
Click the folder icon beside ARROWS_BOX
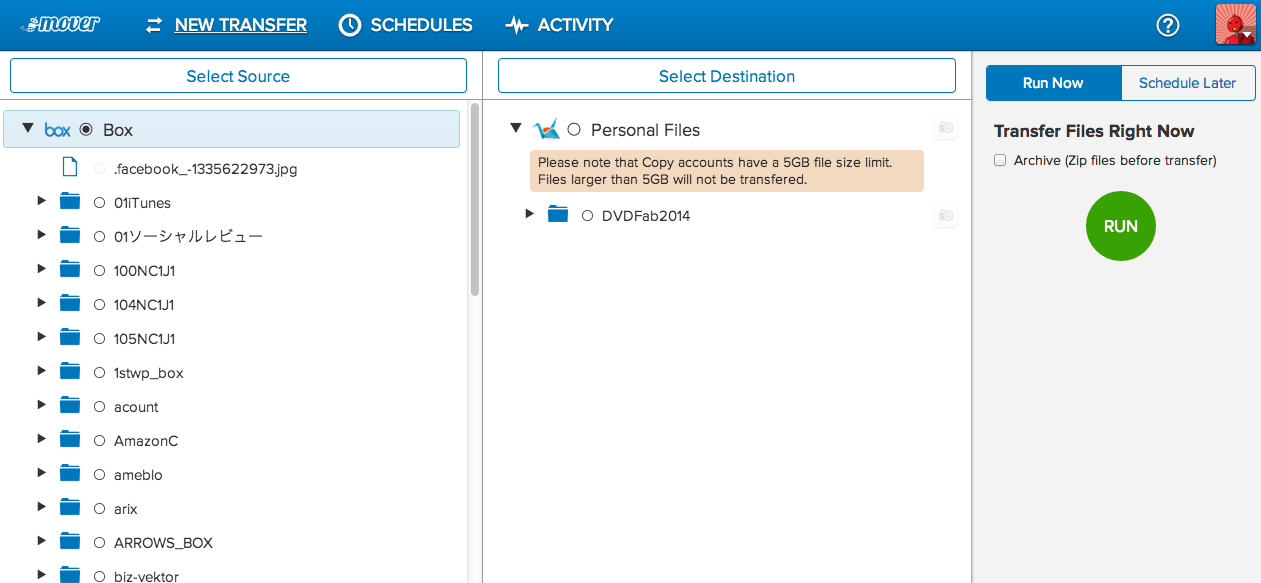69,542
